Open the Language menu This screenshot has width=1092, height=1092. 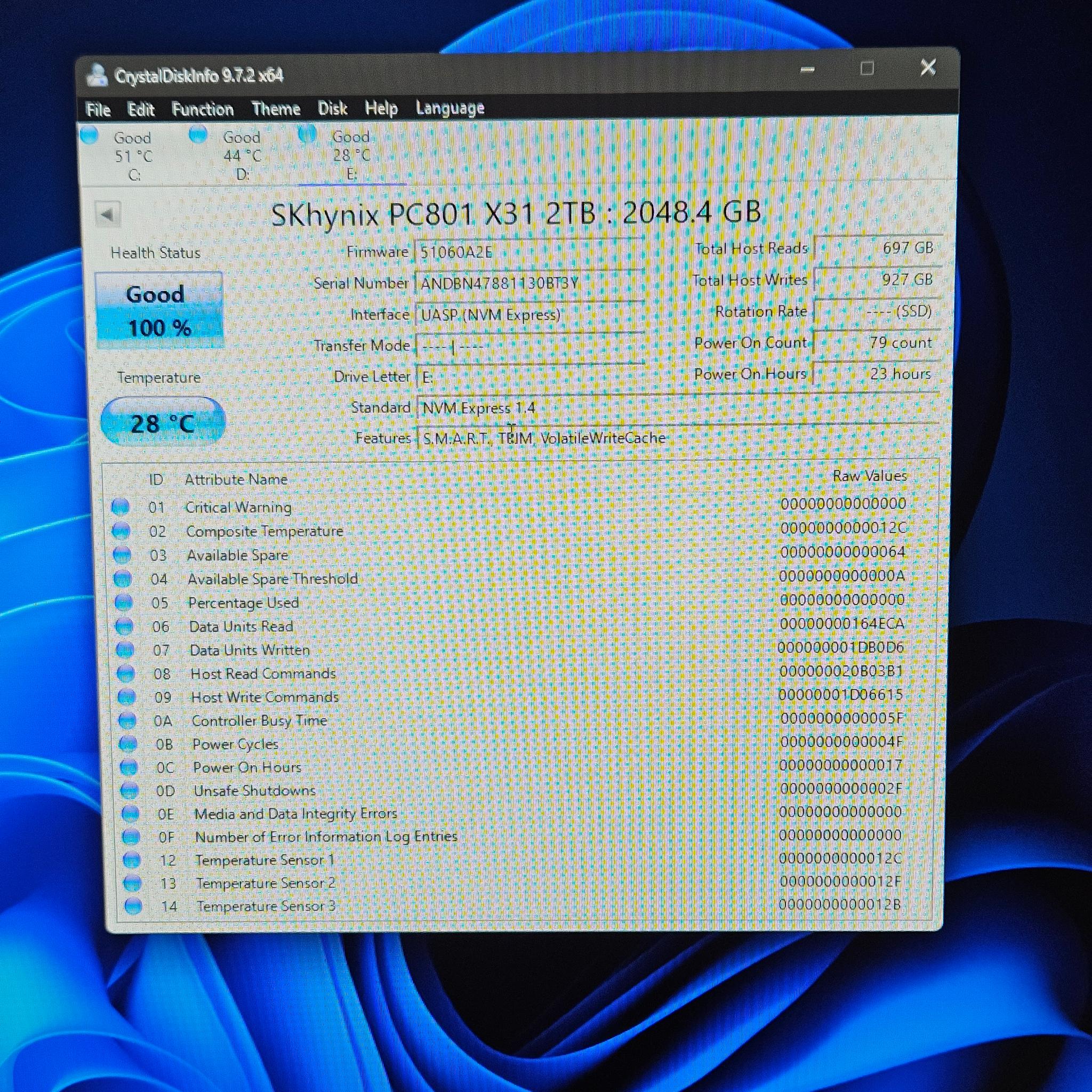pos(450,107)
